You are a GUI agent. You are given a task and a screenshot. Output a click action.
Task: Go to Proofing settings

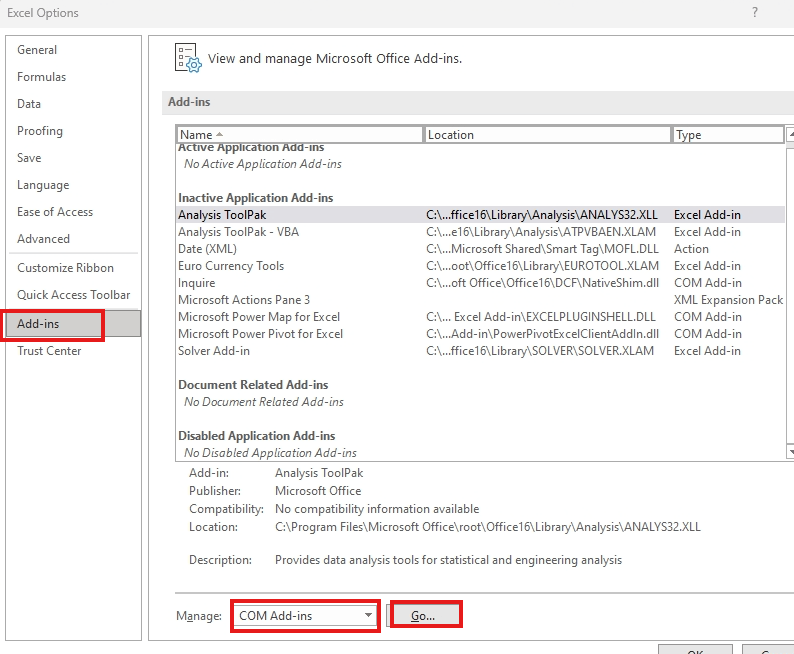40,131
